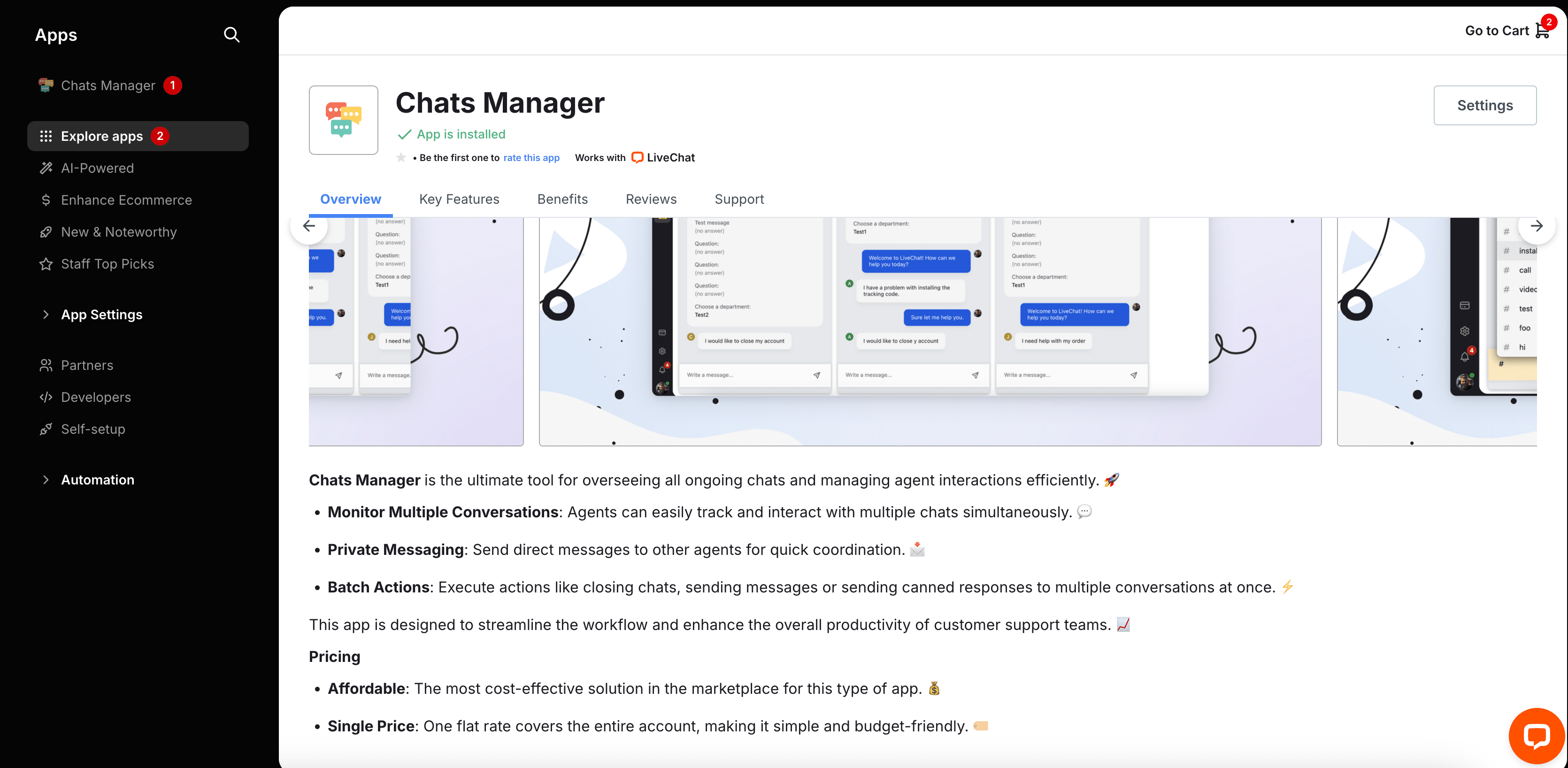The image size is (1568, 768).
Task: Open the center carousel screenshot
Action: [x=930, y=332]
